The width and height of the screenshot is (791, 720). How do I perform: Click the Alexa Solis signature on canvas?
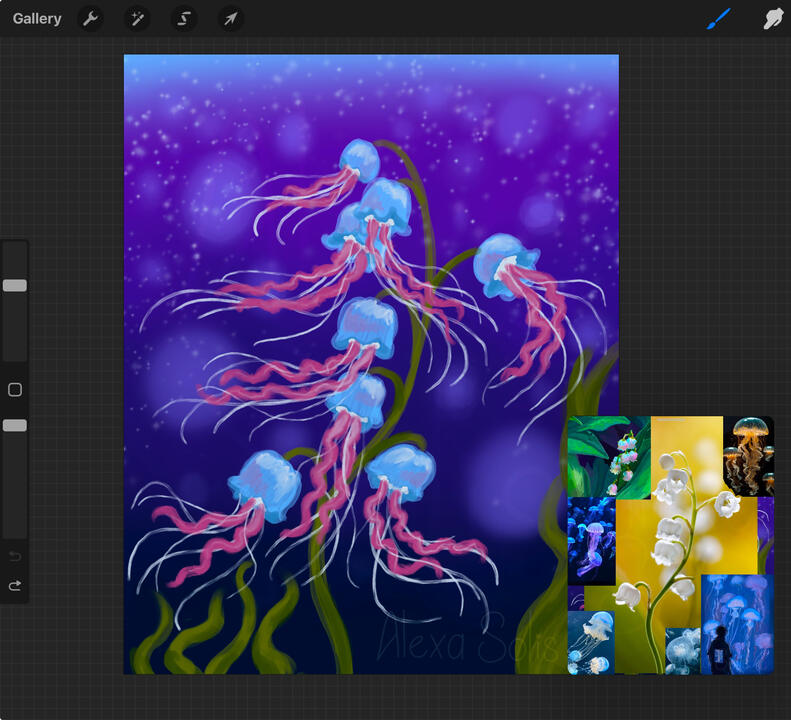coord(465,638)
